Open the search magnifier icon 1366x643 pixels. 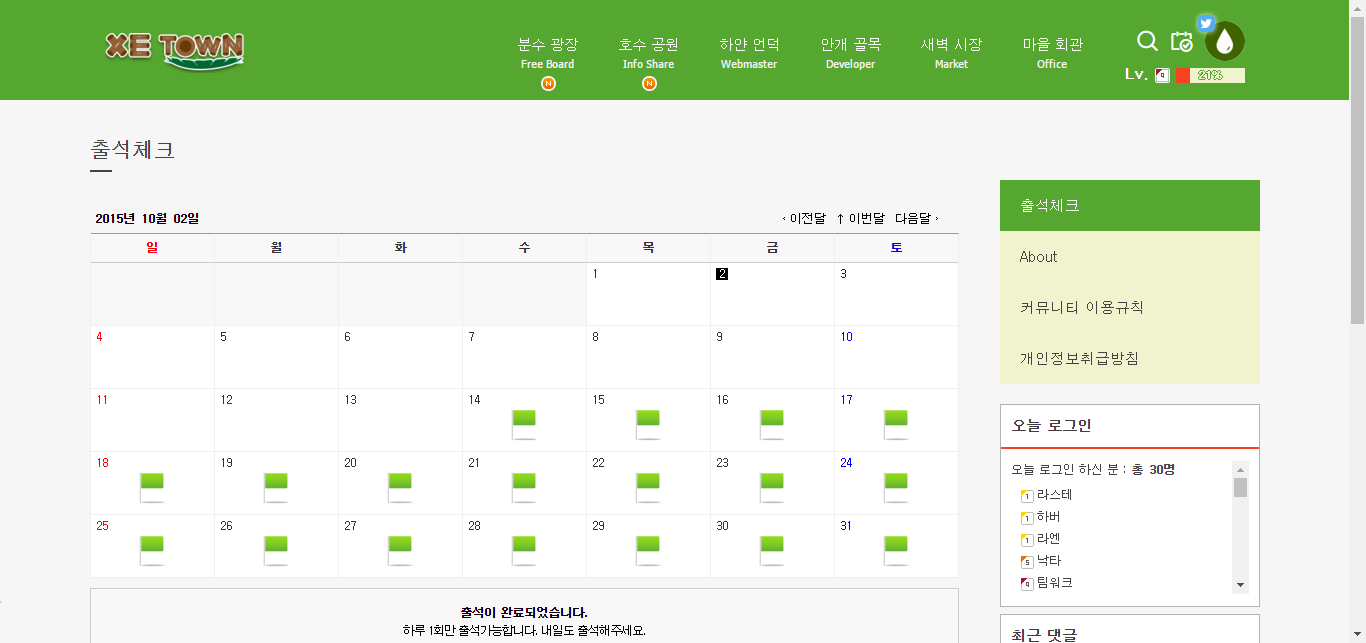(1147, 41)
